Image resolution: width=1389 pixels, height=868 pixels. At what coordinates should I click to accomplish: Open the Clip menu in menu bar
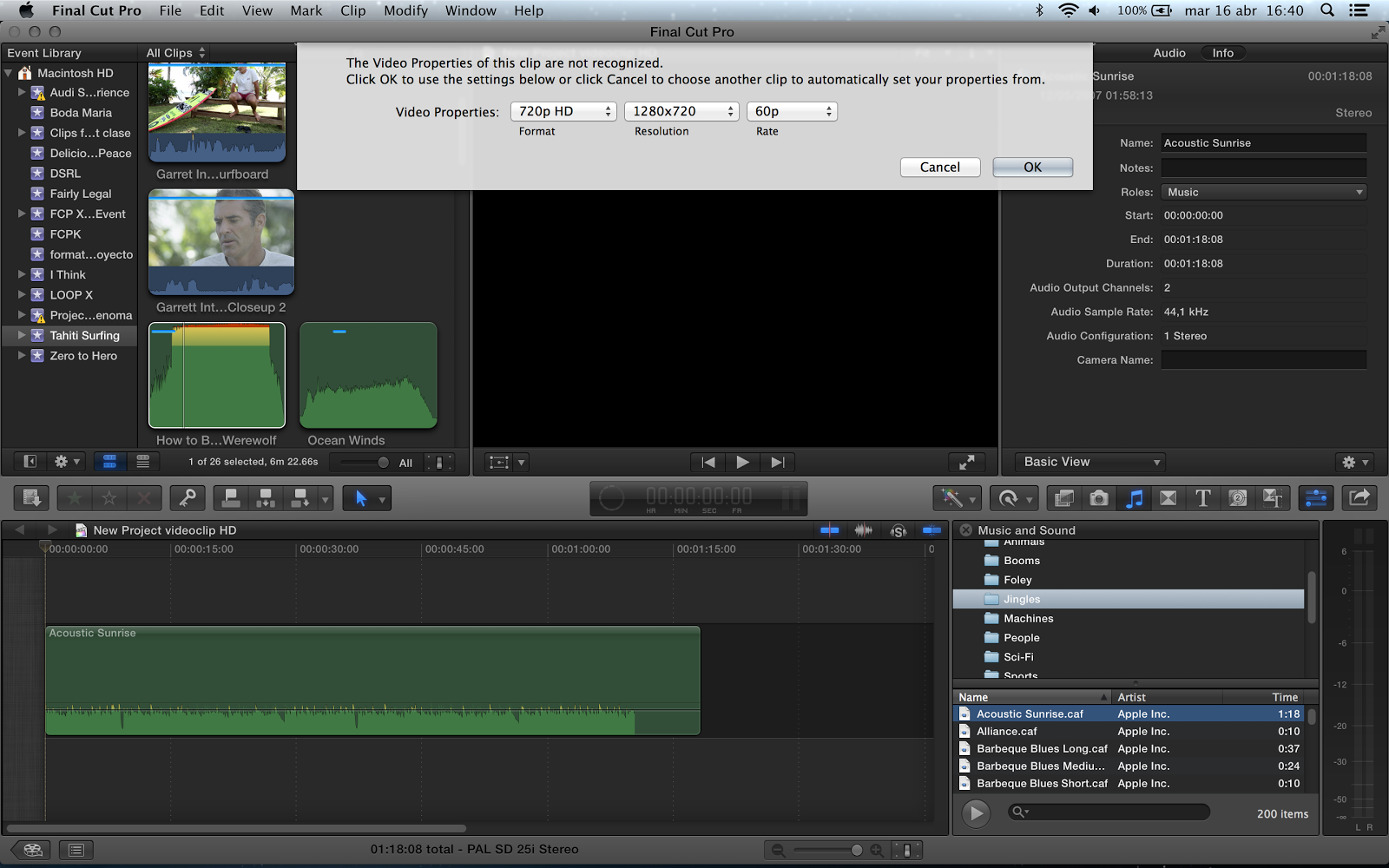point(352,10)
